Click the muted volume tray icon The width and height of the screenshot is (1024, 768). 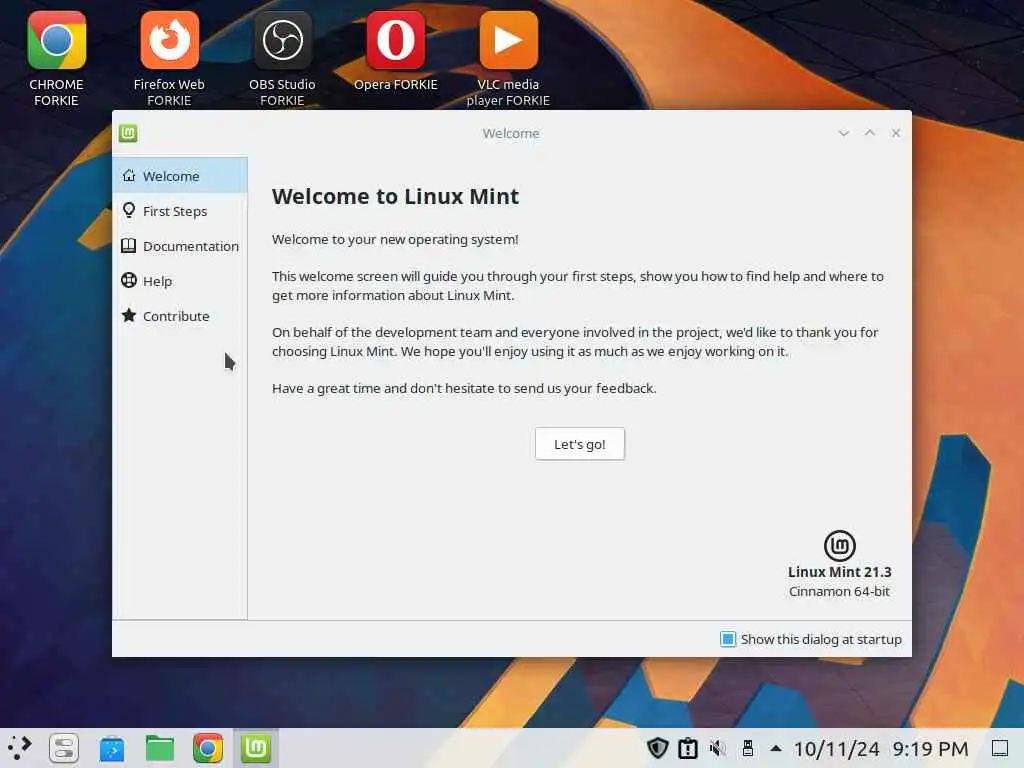(x=718, y=748)
